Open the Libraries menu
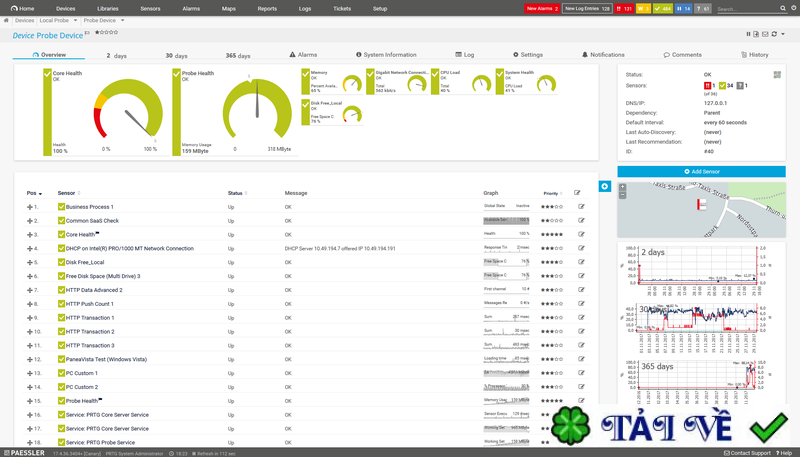Viewport: 800px width, 457px height. 108,9
